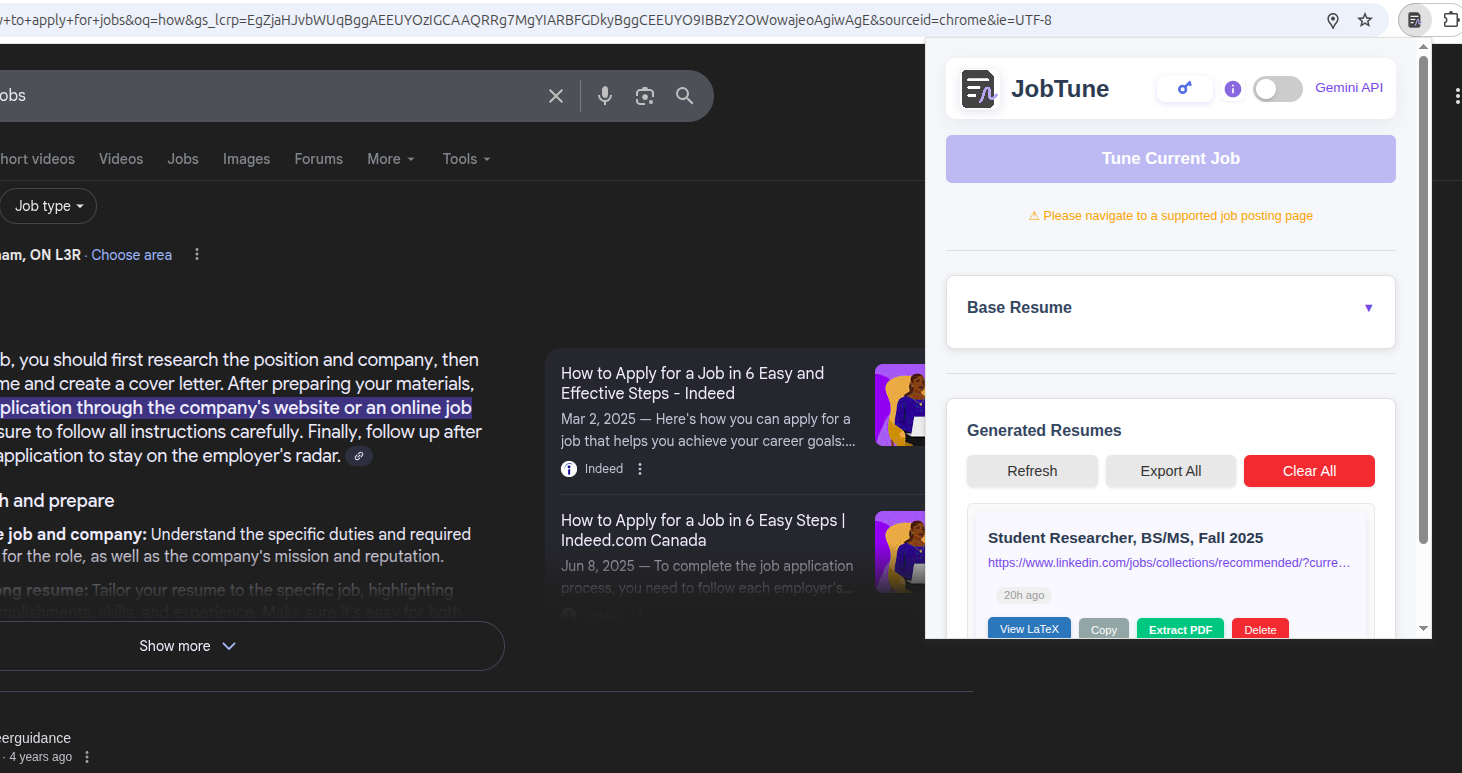The width and height of the screenshot is (1462, 773).
Task: Click the address bar URL text
Action: point(525,20)
